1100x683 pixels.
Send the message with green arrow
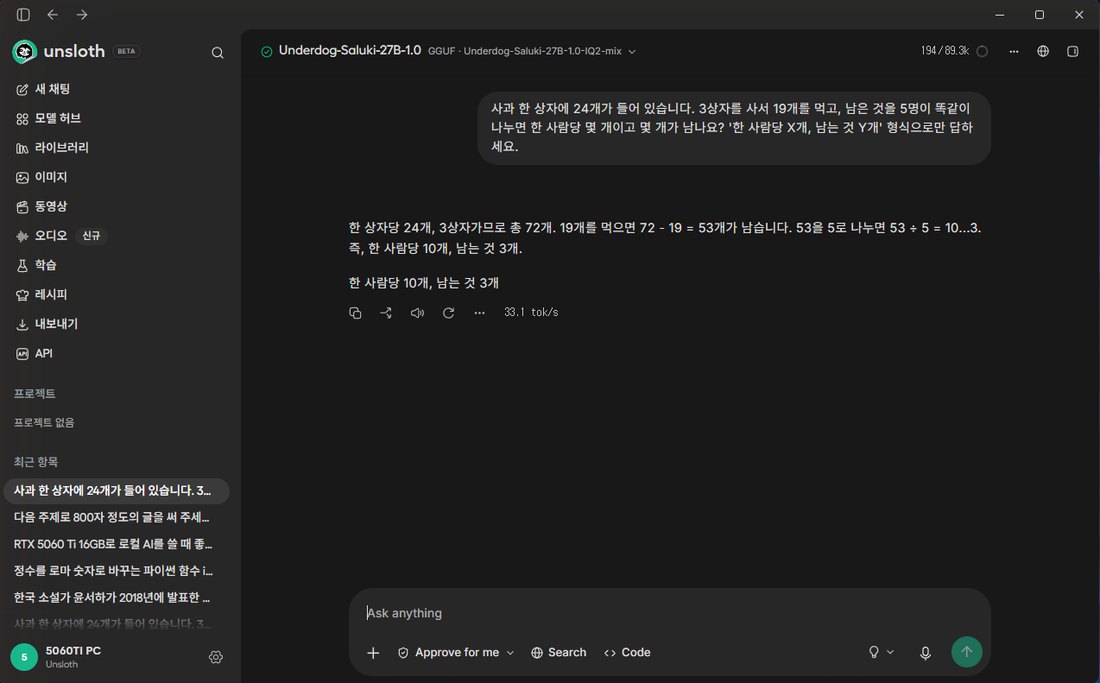pos(967,652)
